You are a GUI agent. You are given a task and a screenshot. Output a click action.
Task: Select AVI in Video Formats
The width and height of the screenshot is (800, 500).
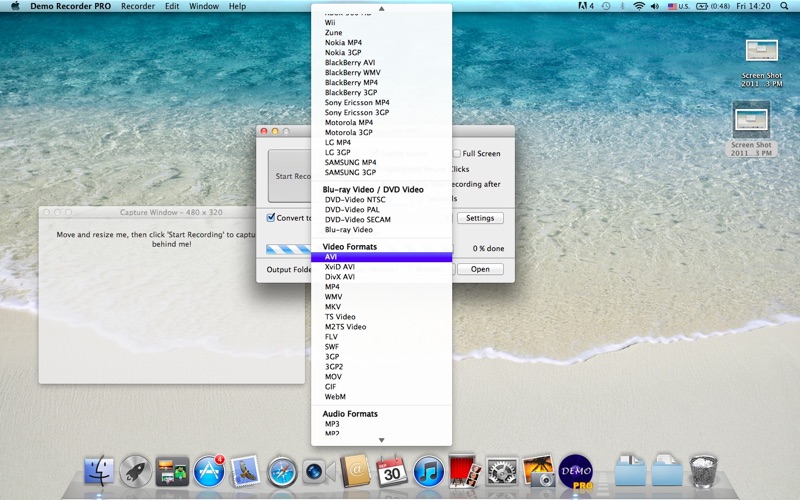click(382, 257)
